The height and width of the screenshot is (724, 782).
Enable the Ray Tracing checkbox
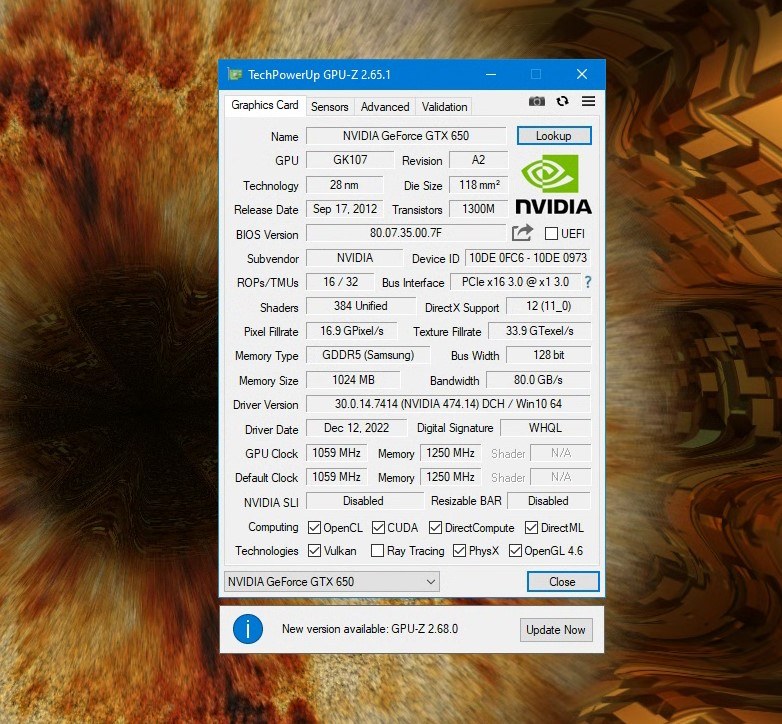pos(377,551)
